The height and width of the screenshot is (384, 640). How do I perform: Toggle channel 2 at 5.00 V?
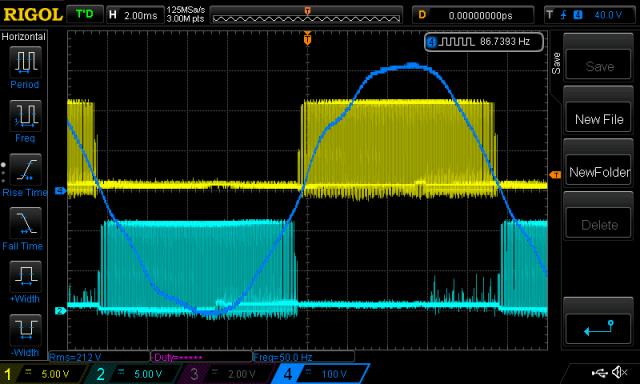click(135, 373)
